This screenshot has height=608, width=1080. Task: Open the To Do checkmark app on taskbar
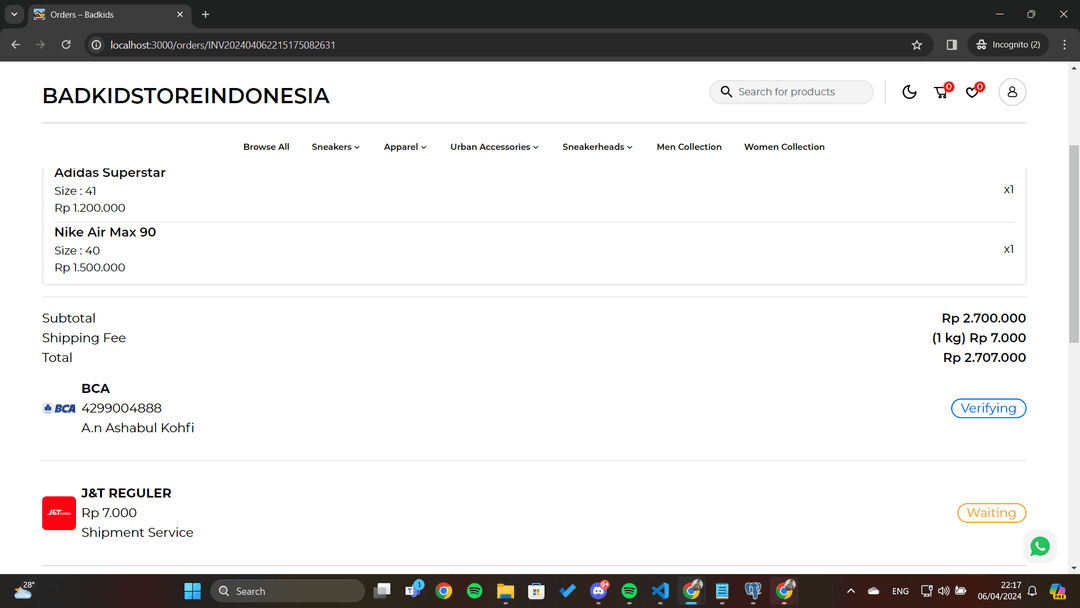(568, 591)
